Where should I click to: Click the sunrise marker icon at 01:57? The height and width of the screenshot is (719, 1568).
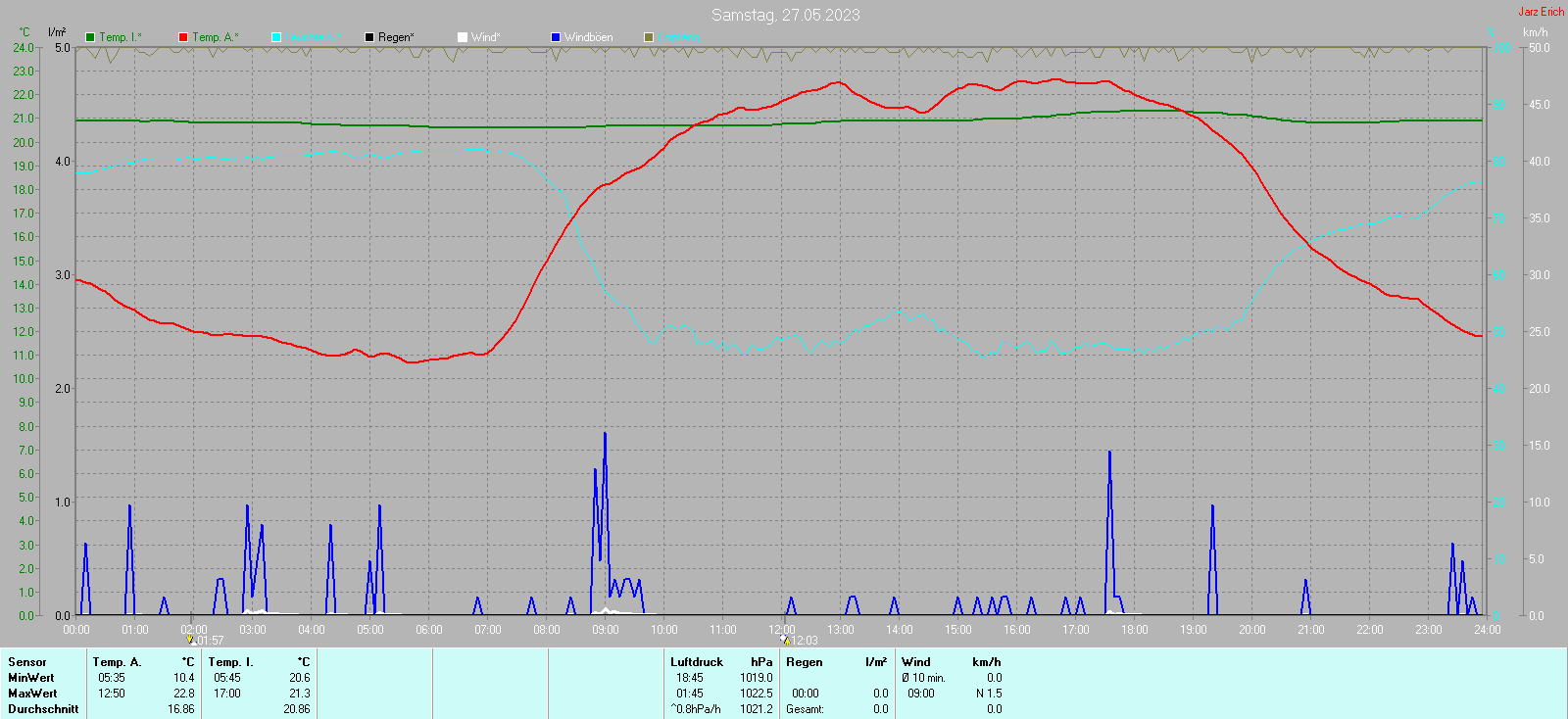[191, 640]
